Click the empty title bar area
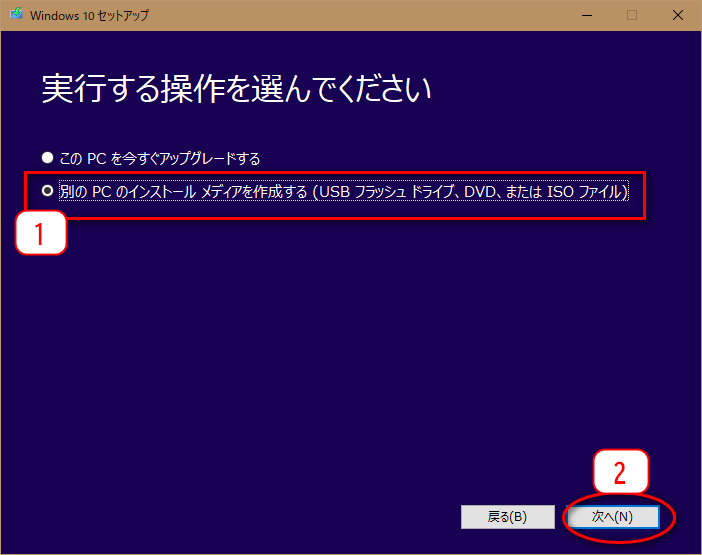Image resolution: width=702 pixels, height=555 pixels. (350, 15)
